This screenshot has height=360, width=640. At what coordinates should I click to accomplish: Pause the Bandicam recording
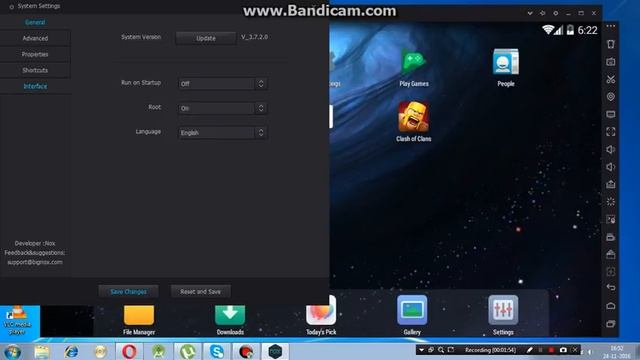(x=540, y=350)
